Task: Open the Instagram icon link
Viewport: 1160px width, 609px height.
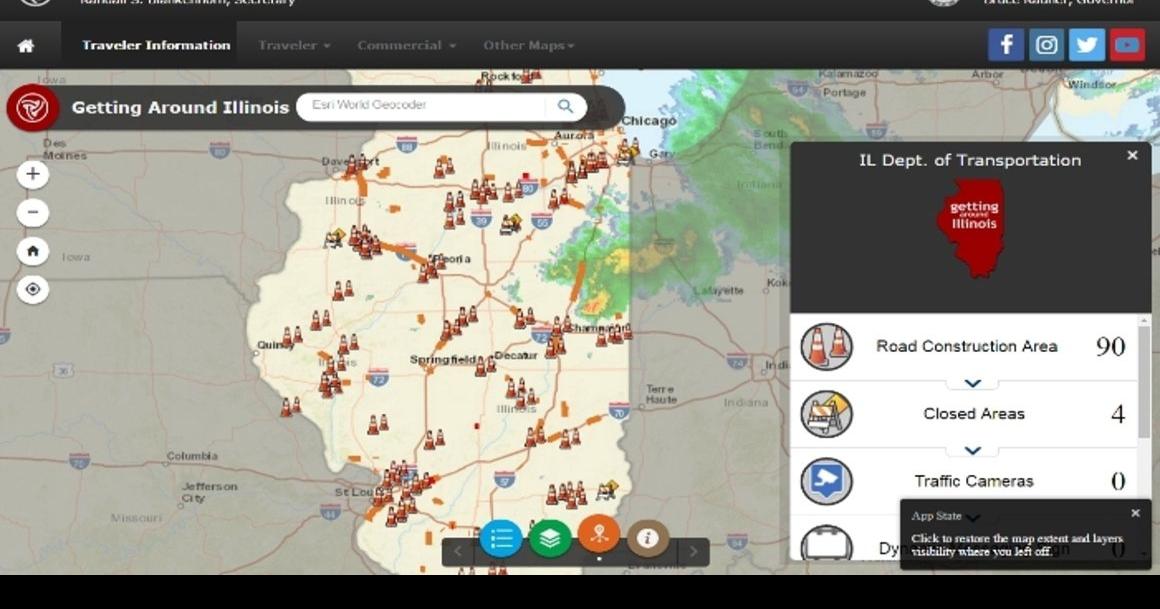Action: coord(1046,45)
